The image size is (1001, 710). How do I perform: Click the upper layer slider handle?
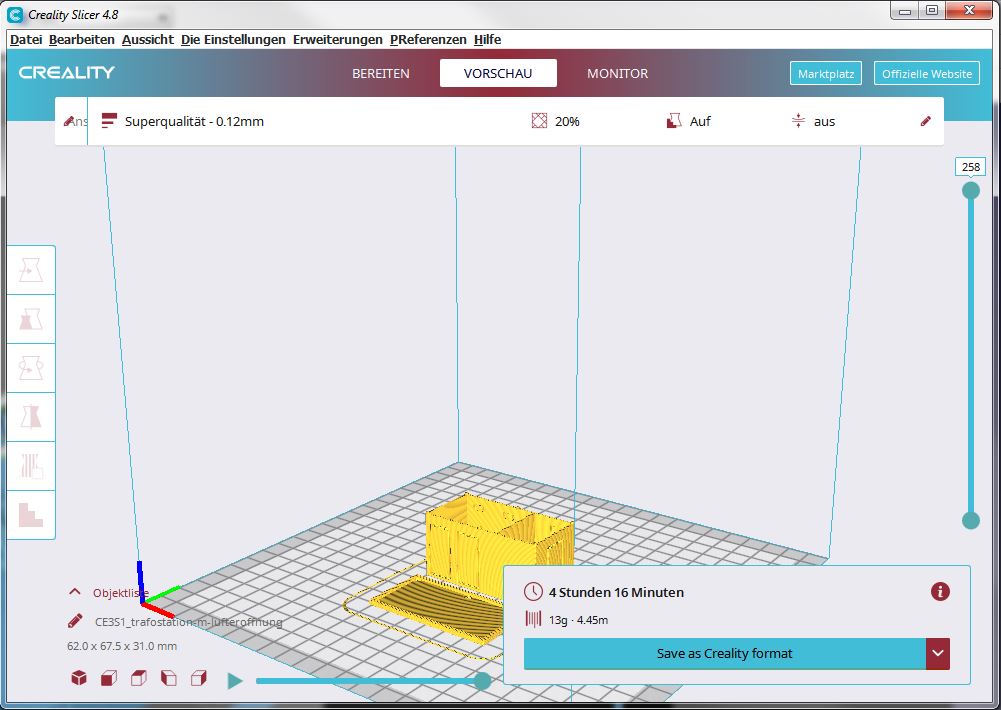coord(971,190)
